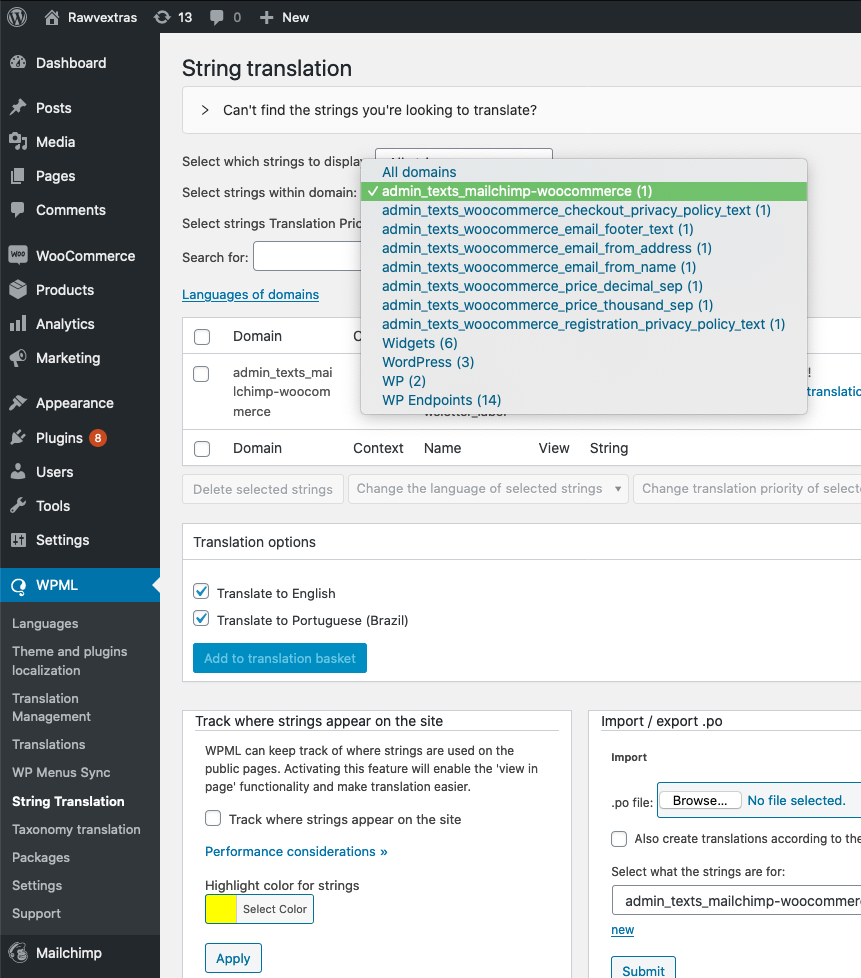This screenshot has height=978, width=861.
Task: Open the WooCommerce sidebar icon
Action: tap(18, 256)
